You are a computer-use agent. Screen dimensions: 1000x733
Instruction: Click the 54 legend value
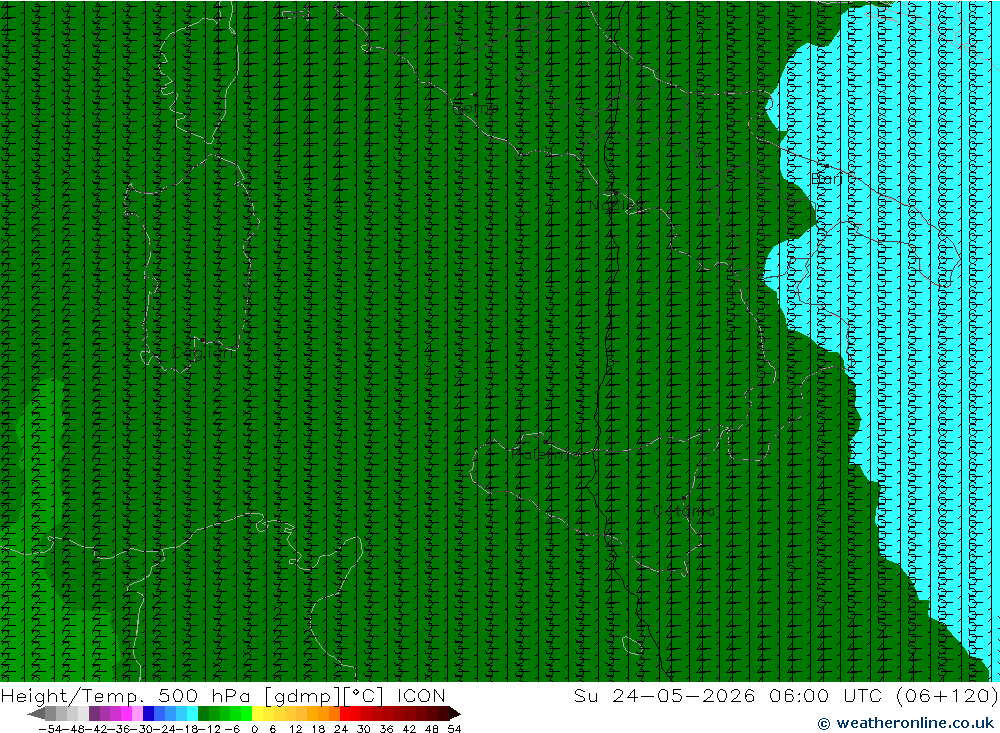click(454, 729)
